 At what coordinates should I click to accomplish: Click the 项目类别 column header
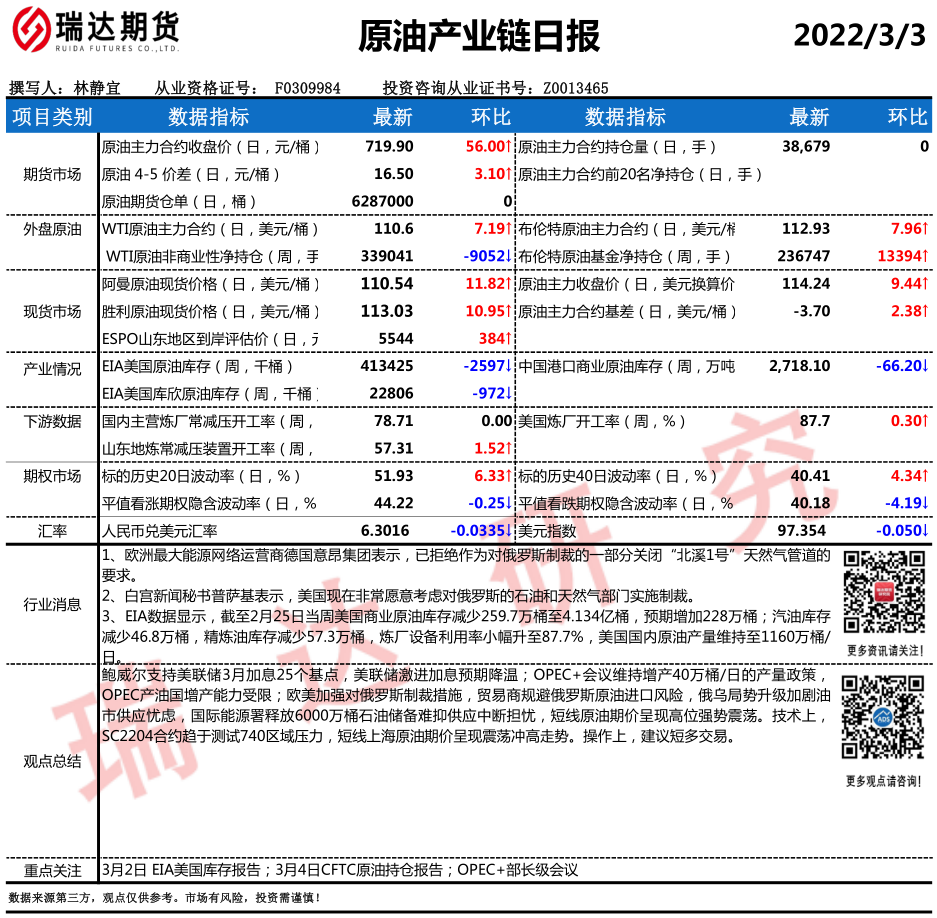pyautogui.click(x=52, y=117)
